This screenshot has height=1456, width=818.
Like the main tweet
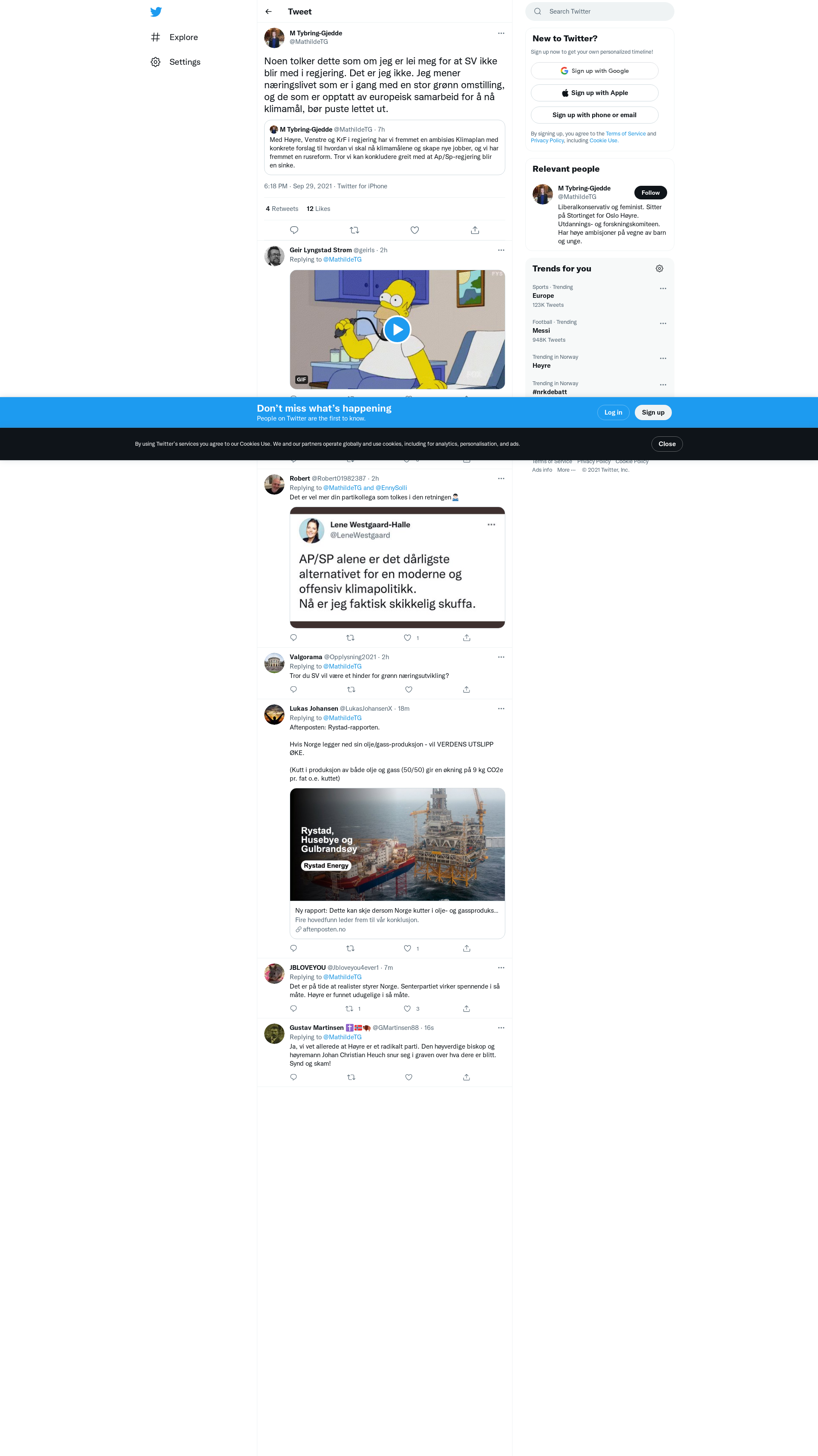[x=415, y=230]
